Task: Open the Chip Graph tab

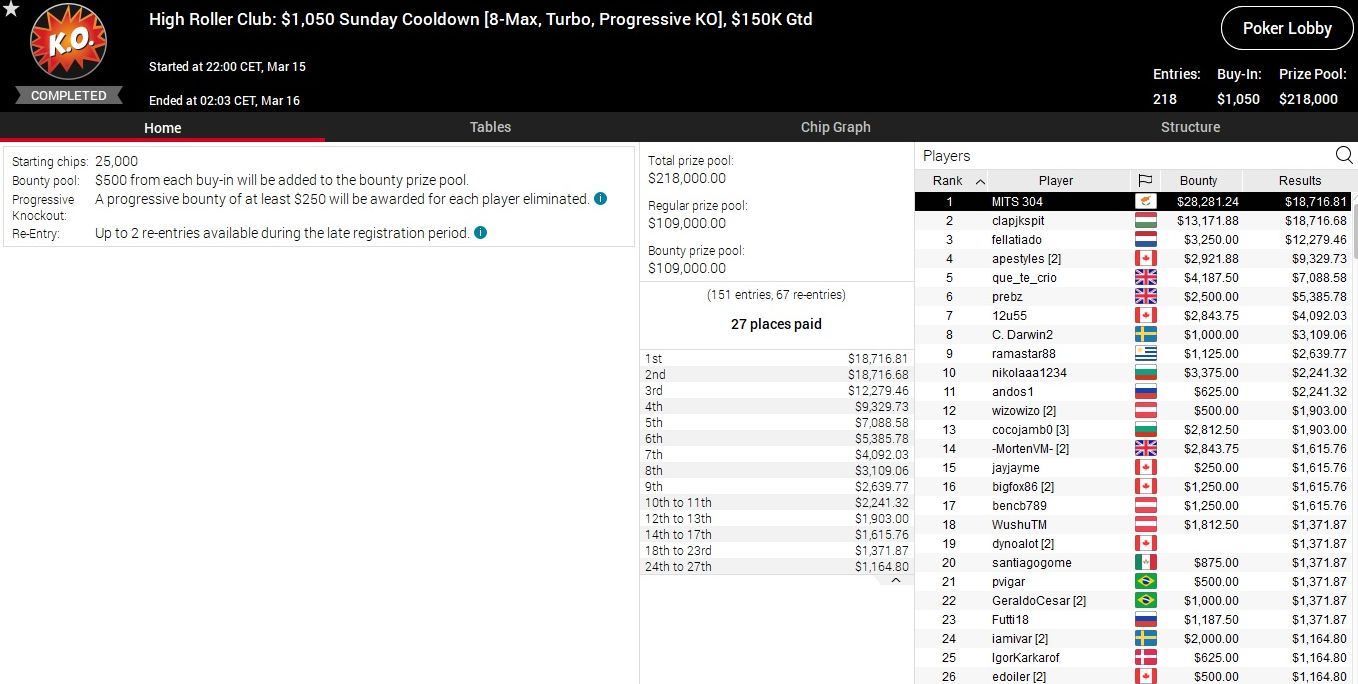Action: pyautogui.click(x=835, y=127)
